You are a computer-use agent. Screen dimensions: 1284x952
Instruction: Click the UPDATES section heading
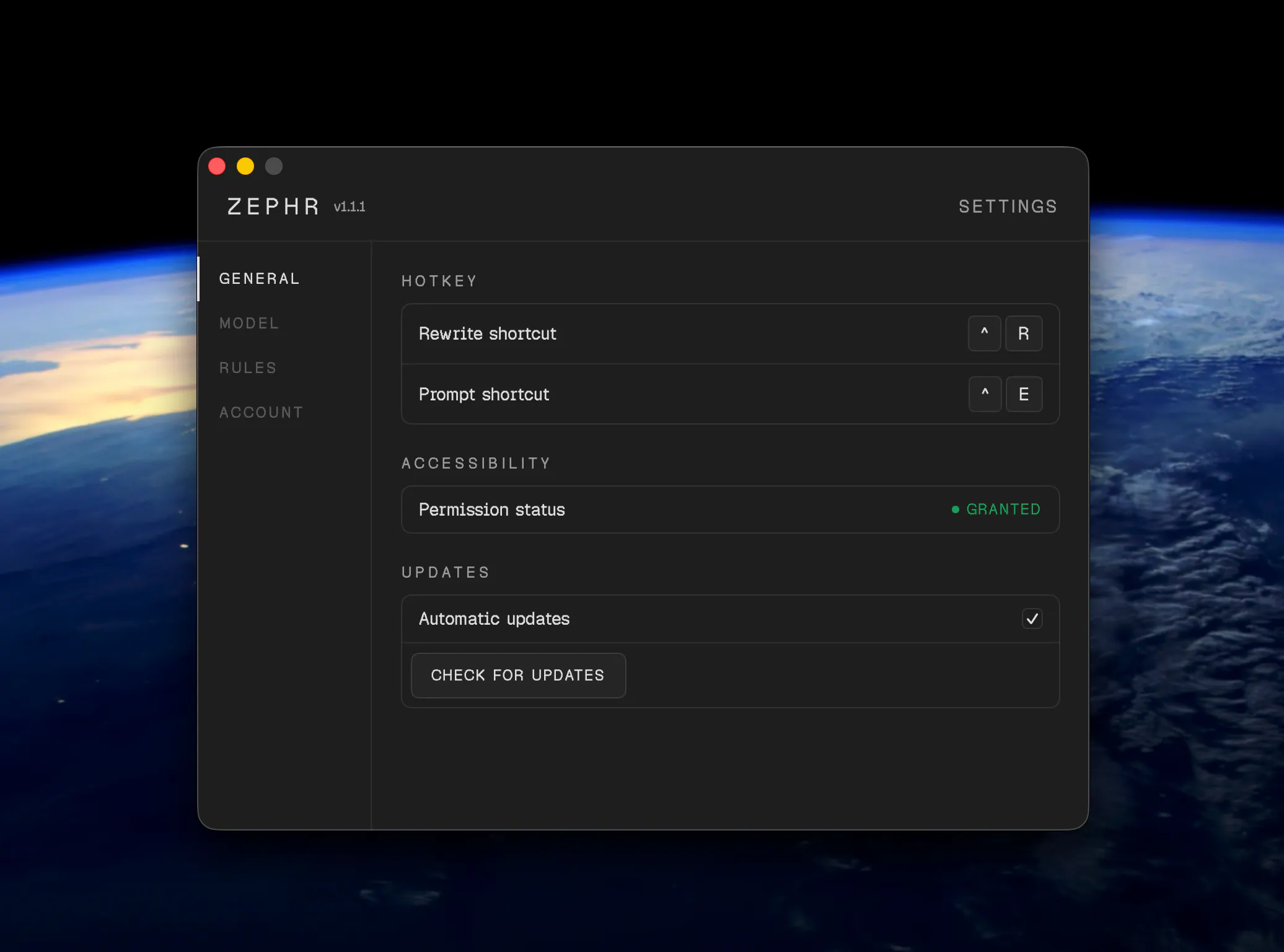[x=446, y=573]
